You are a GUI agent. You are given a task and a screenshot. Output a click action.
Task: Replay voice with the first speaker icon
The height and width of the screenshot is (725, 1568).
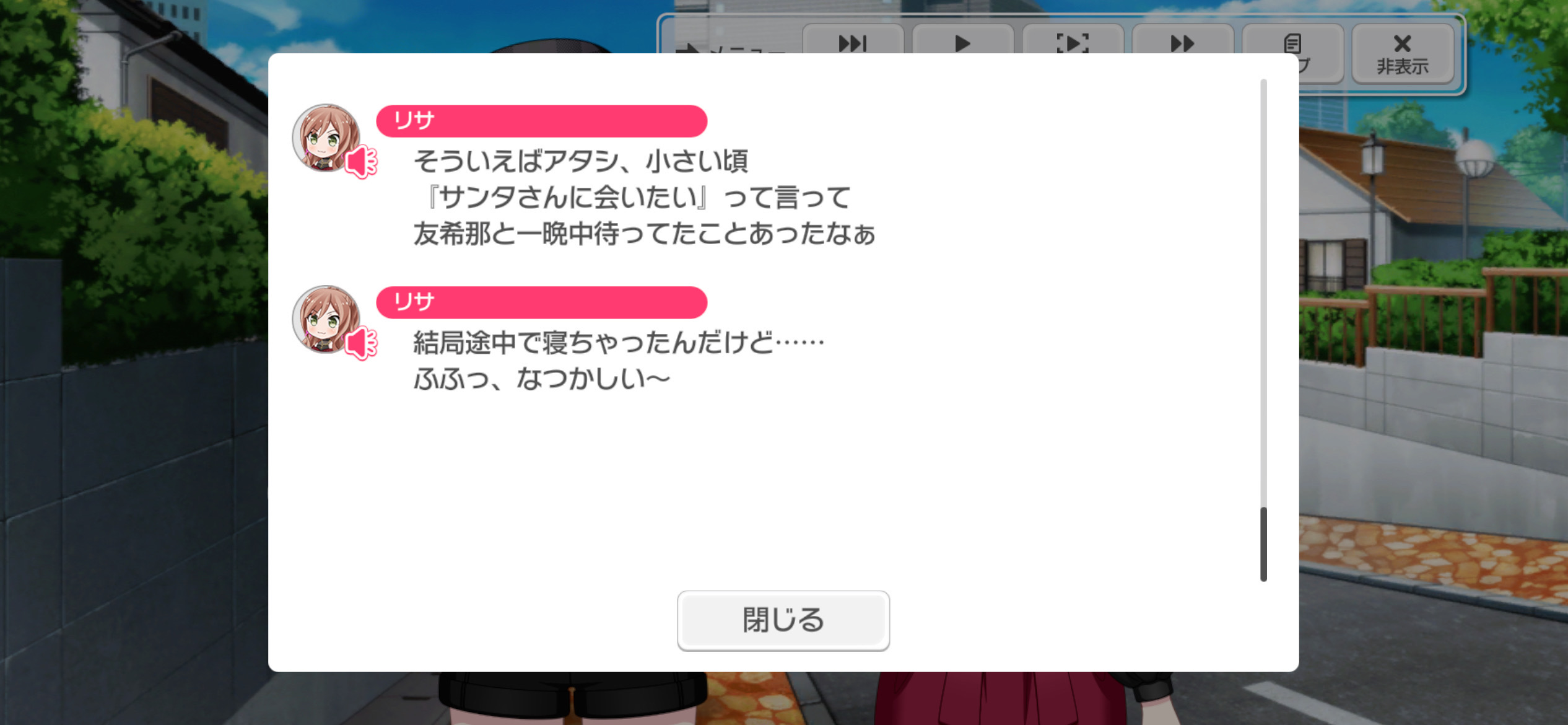(360, 162)
